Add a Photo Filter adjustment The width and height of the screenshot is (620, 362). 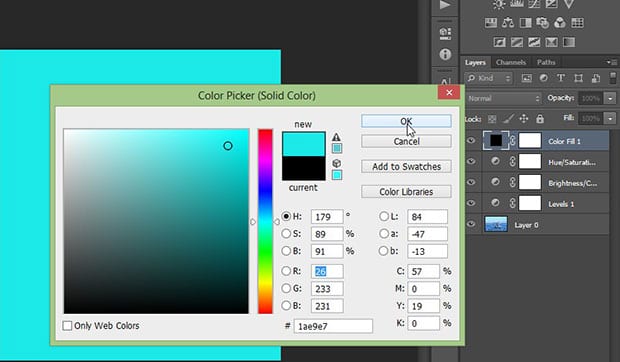coord(542,23)
